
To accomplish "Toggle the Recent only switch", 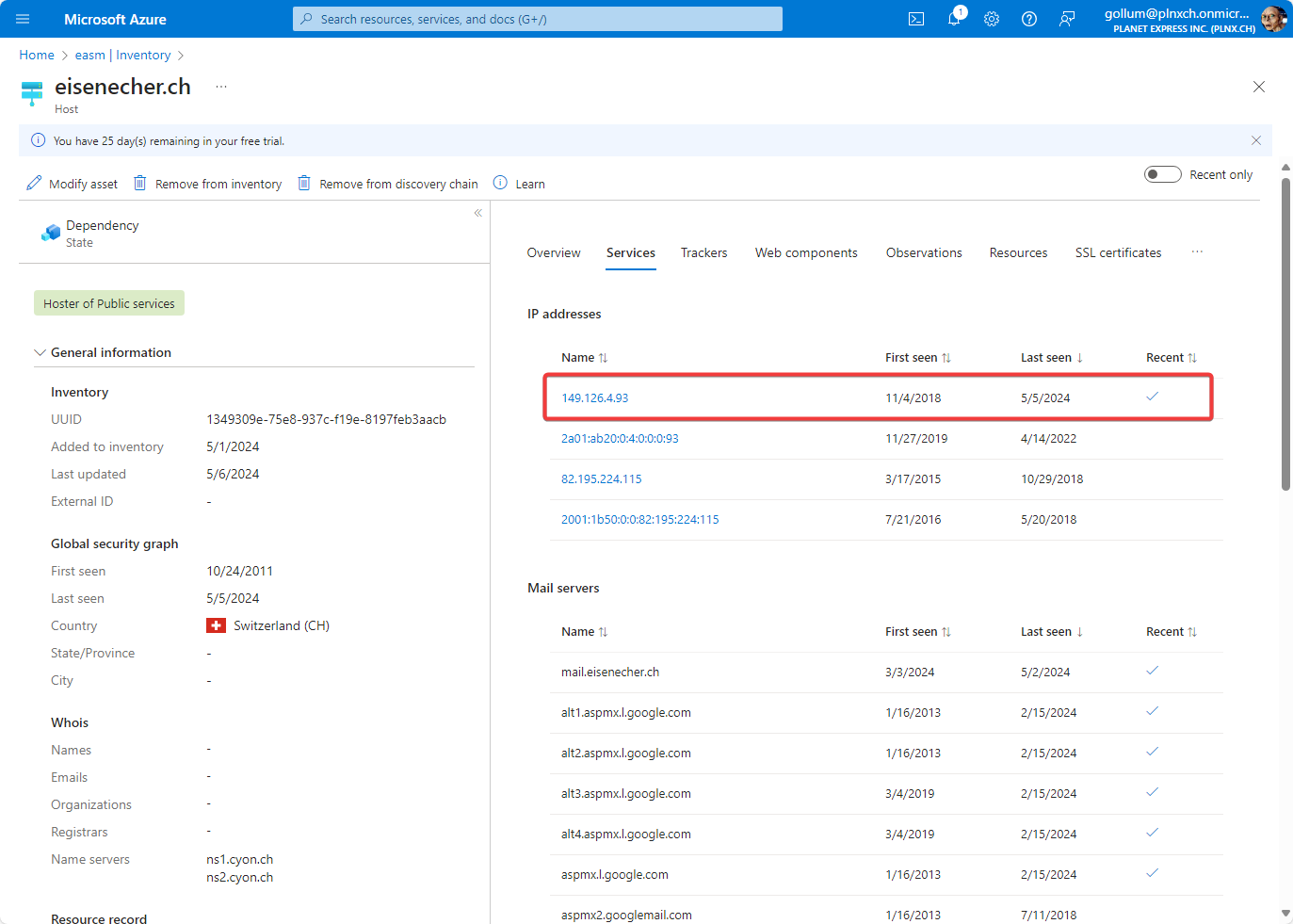I will tap(1162, 174).
